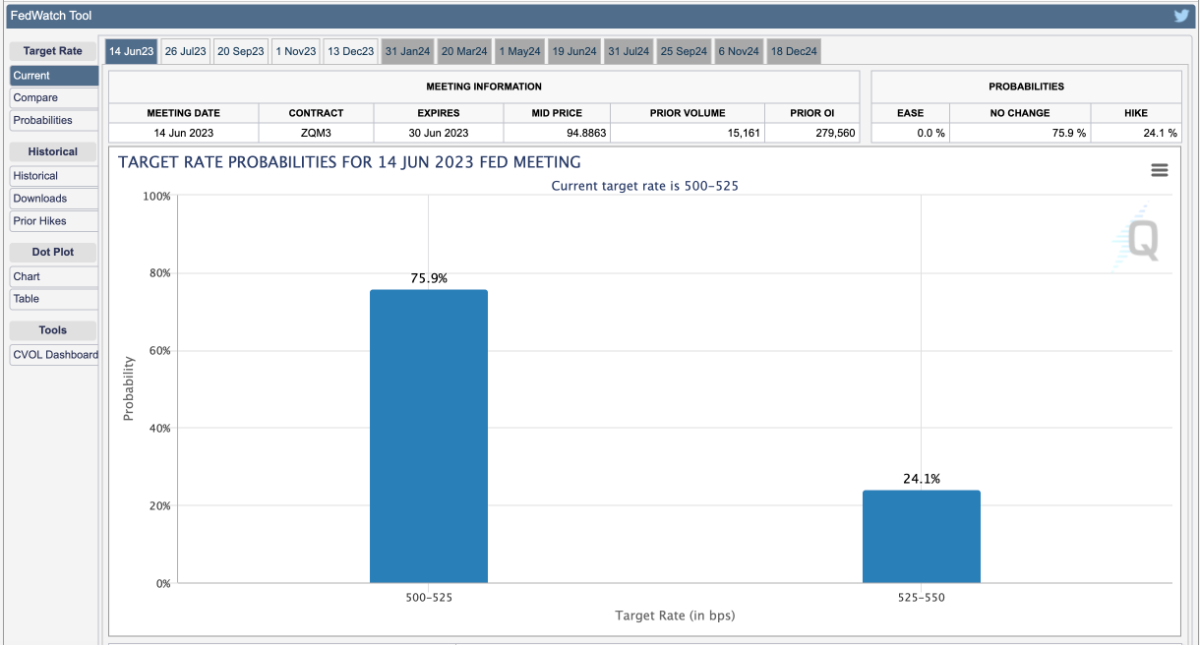Open the Prior Hikes page
Screen dimensions: 1200x645
tap(54, 221)
